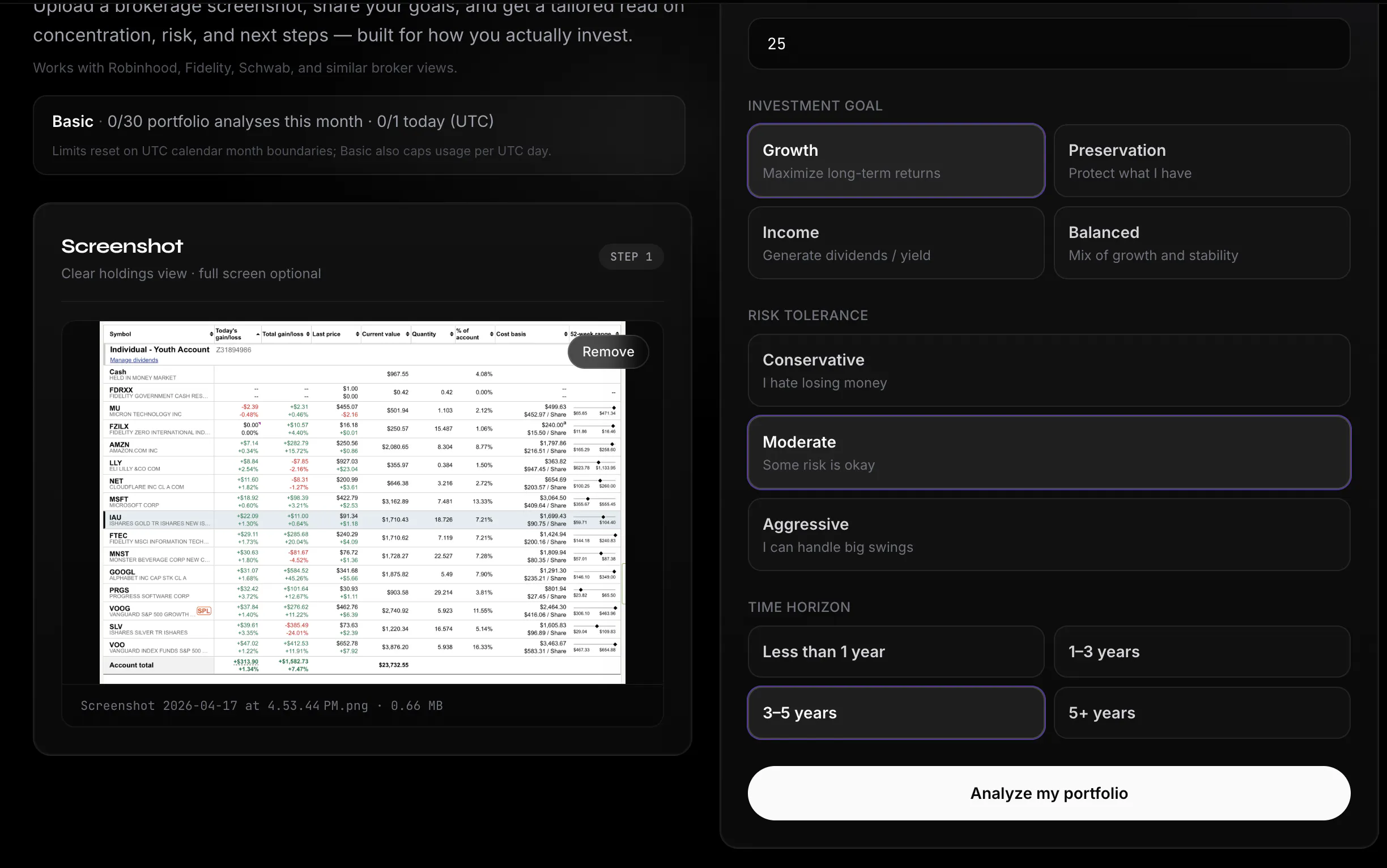Click the RISK TOLERANCE label
This screenshot has height=868, width=1387.
point(808,315)
